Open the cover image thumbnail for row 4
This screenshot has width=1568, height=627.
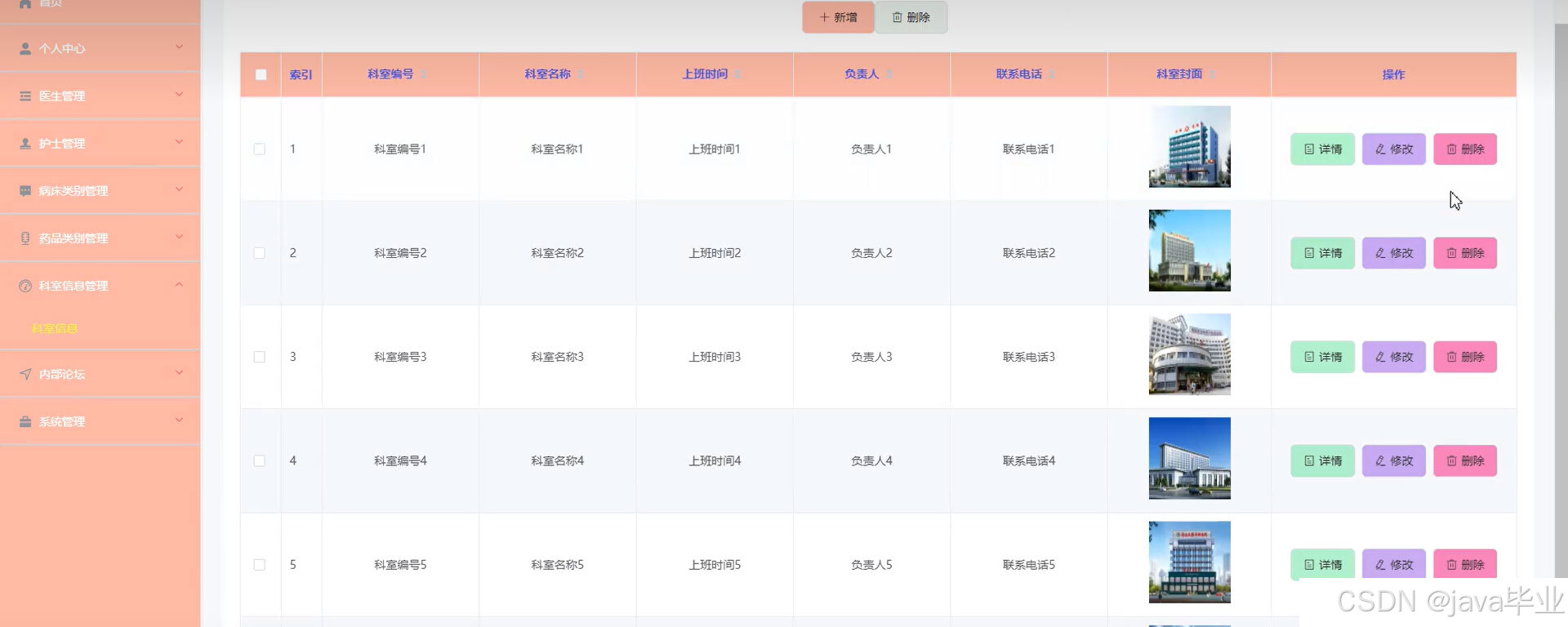1189,458
